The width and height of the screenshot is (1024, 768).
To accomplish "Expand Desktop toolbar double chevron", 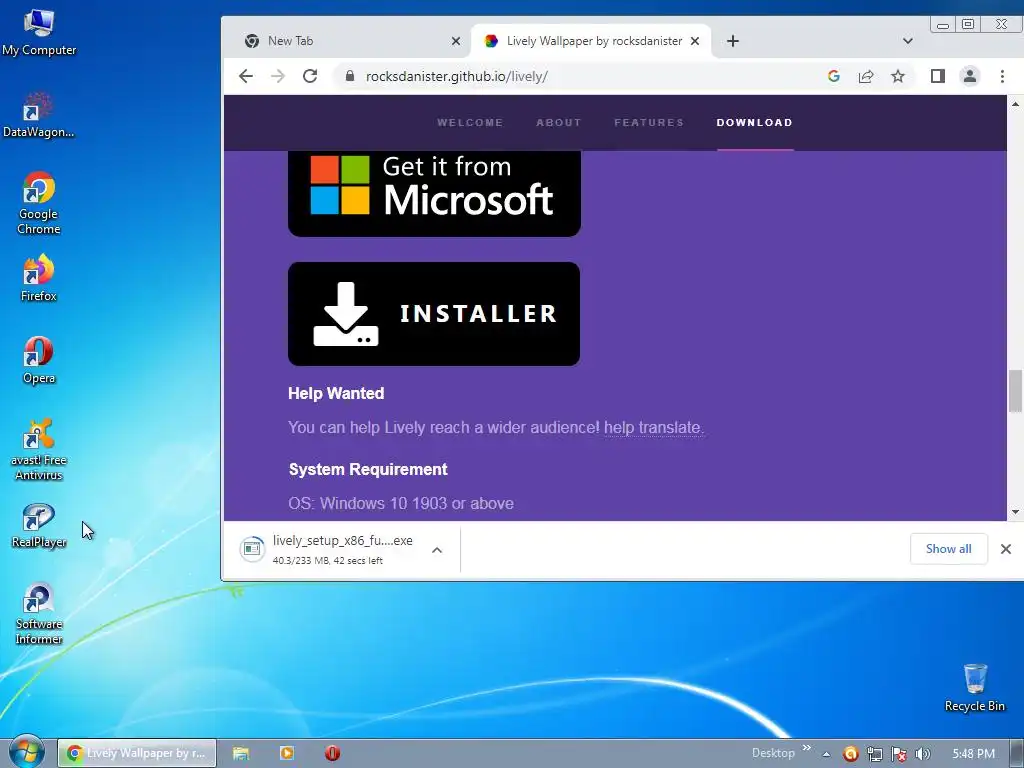I will 807,748.
